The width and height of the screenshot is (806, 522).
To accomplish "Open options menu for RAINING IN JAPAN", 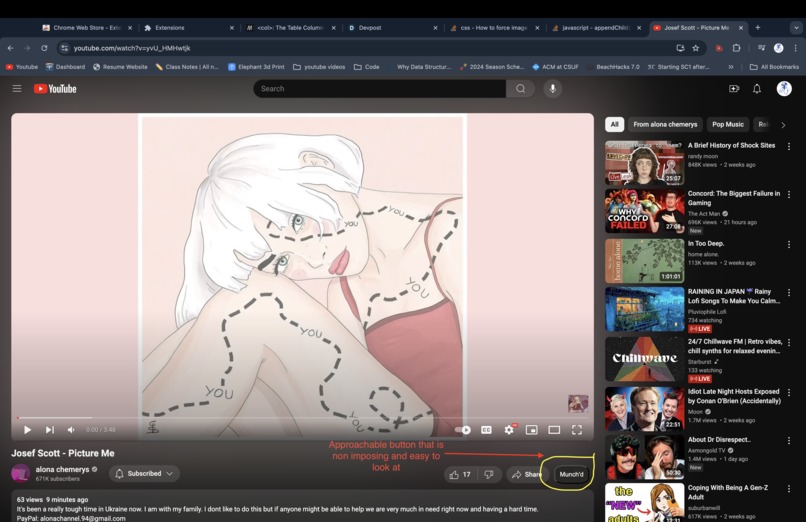I will click(789, 292).
